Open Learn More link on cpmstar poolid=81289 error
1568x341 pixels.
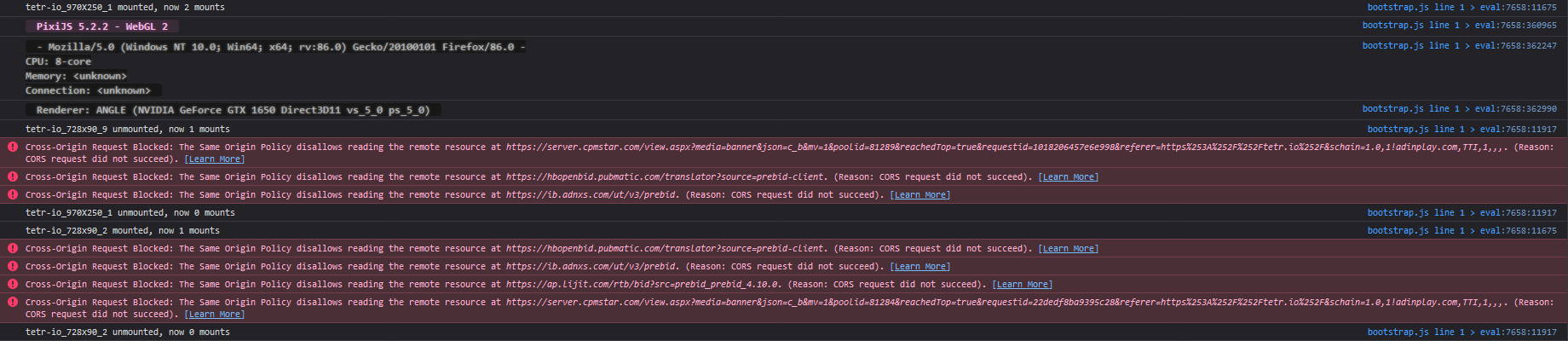[x=214, y=159]
